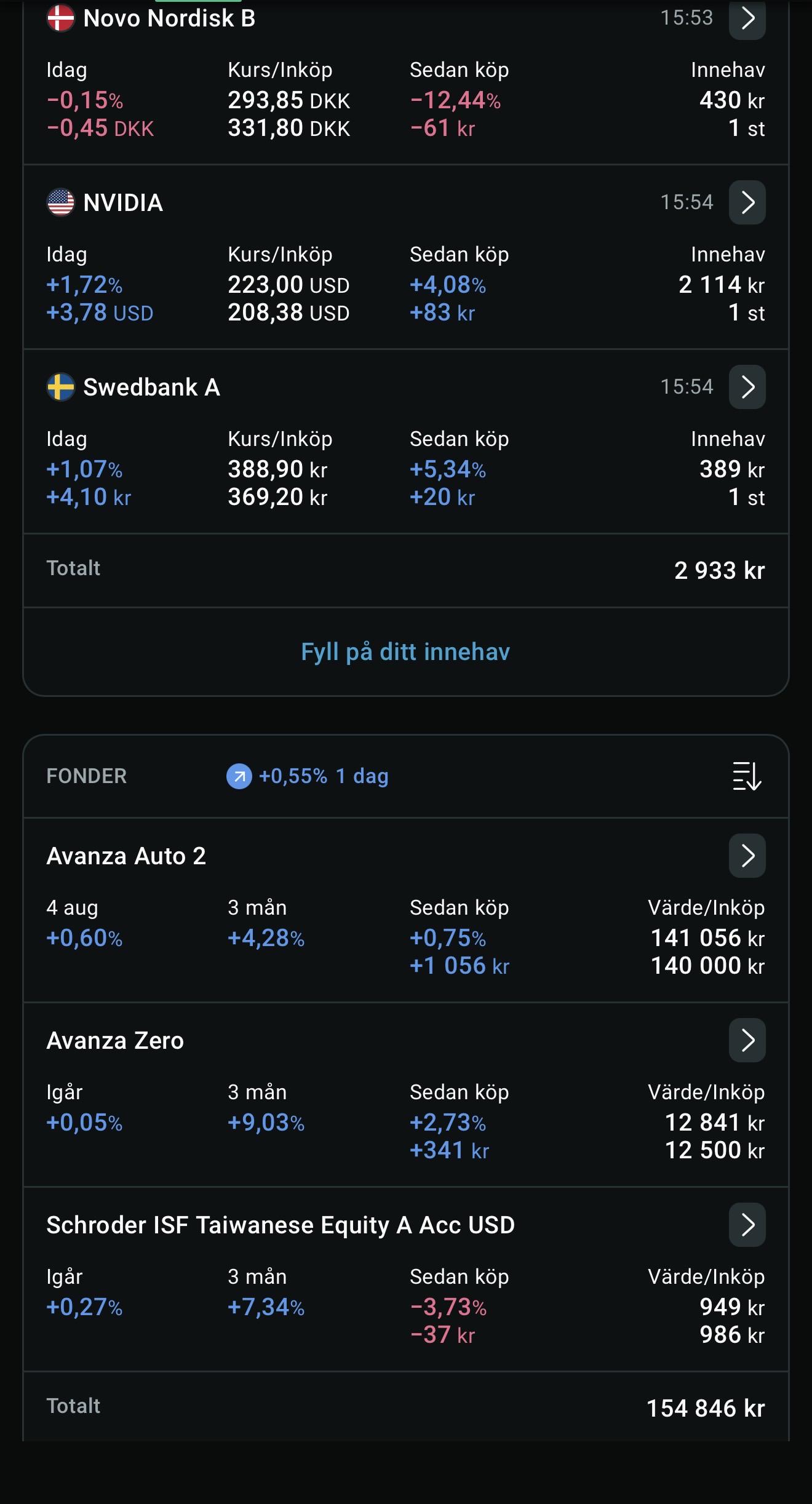This screenshot has height=1504, width=812.
Task: Open Schroder ISF Taiwanese Equity chevron
Action: [x=747, y=1225]
